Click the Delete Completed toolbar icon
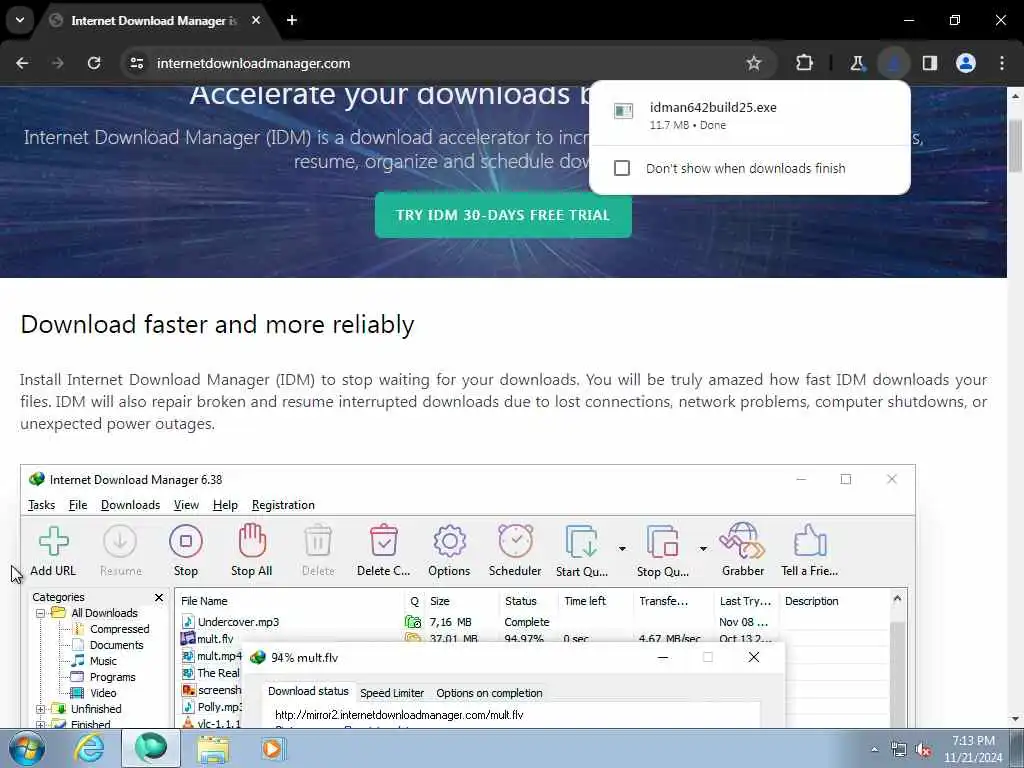This screenshot has width=1024, height=768. click(383, 541)
